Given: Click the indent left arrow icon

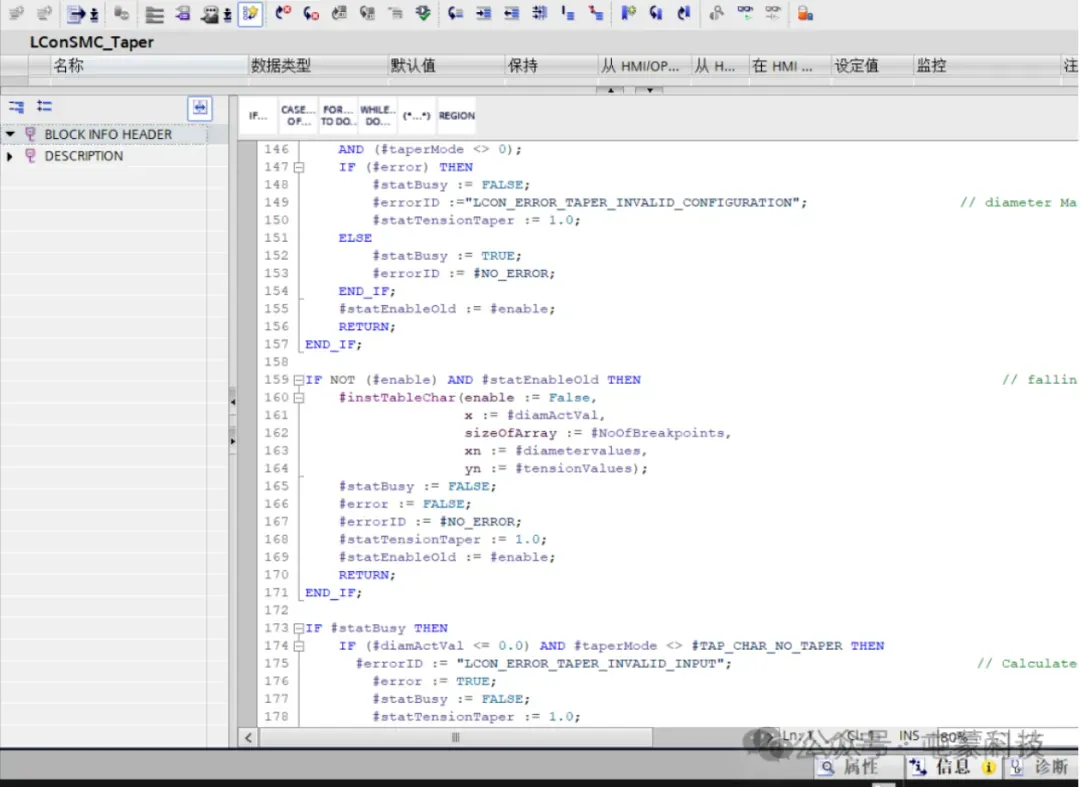Looking at the screenshot, I should 511,13.
